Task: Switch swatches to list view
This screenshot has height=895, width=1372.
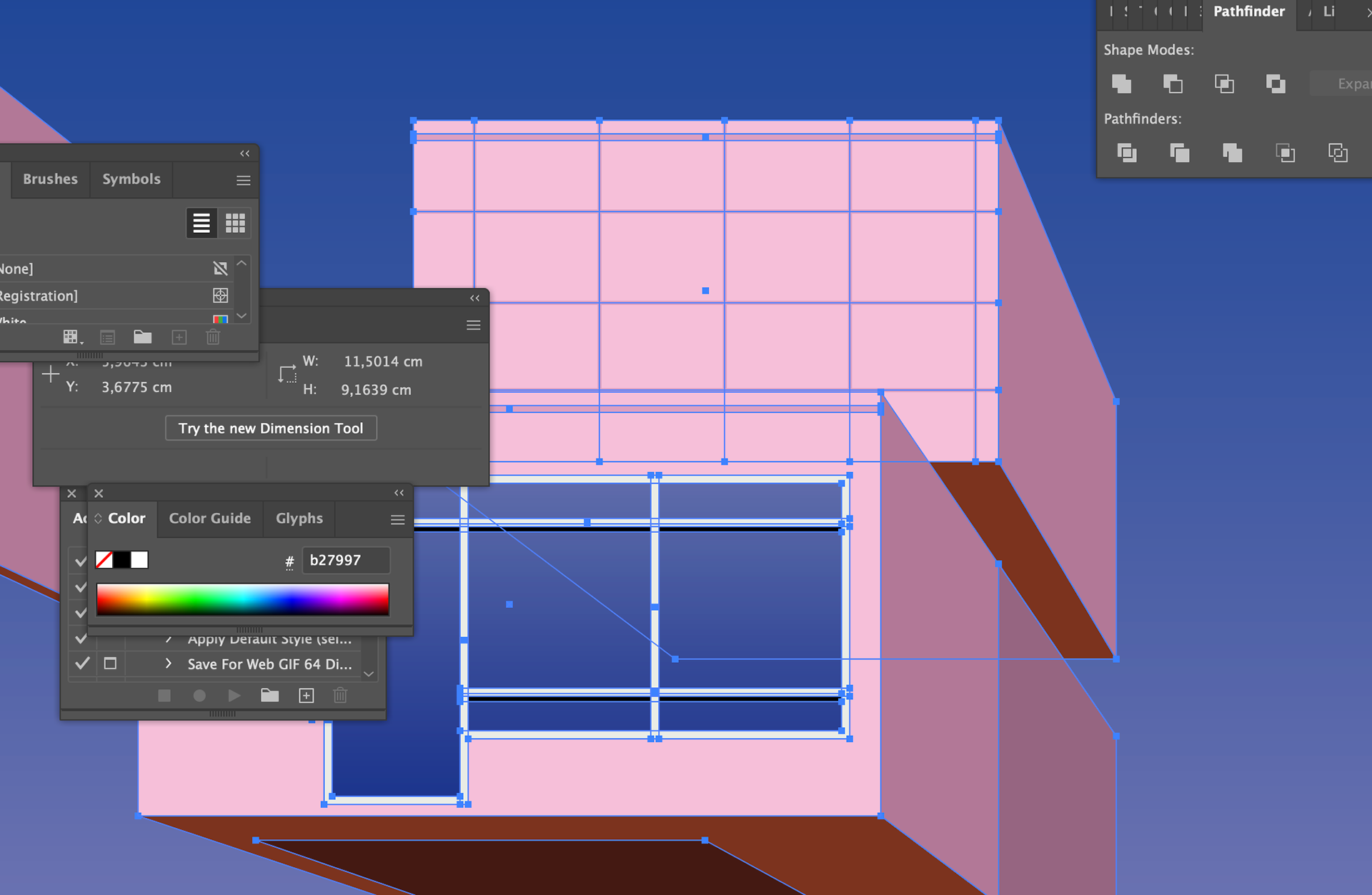Action: 202,224
